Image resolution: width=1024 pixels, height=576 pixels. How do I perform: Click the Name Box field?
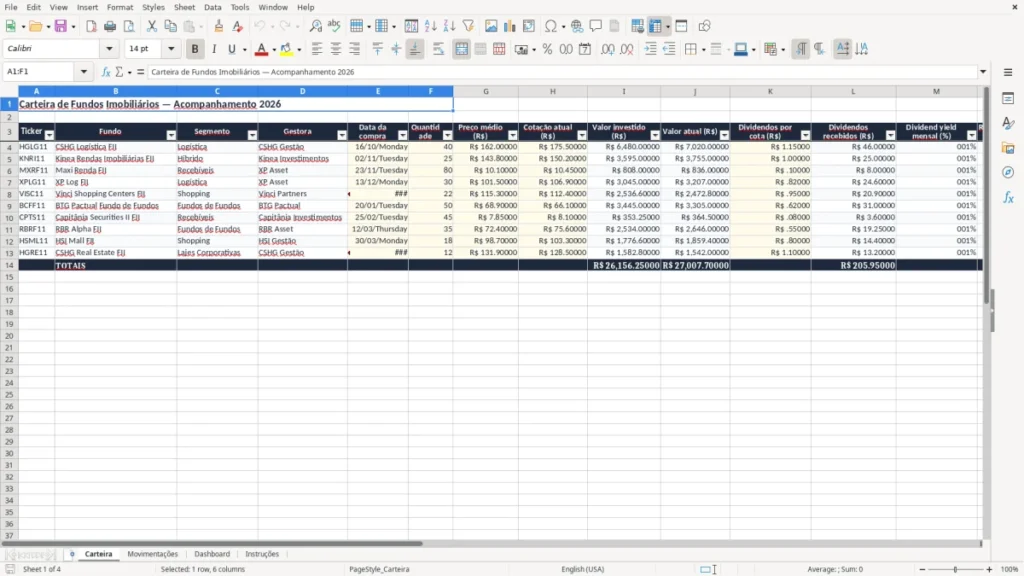[x=40, y=72]
